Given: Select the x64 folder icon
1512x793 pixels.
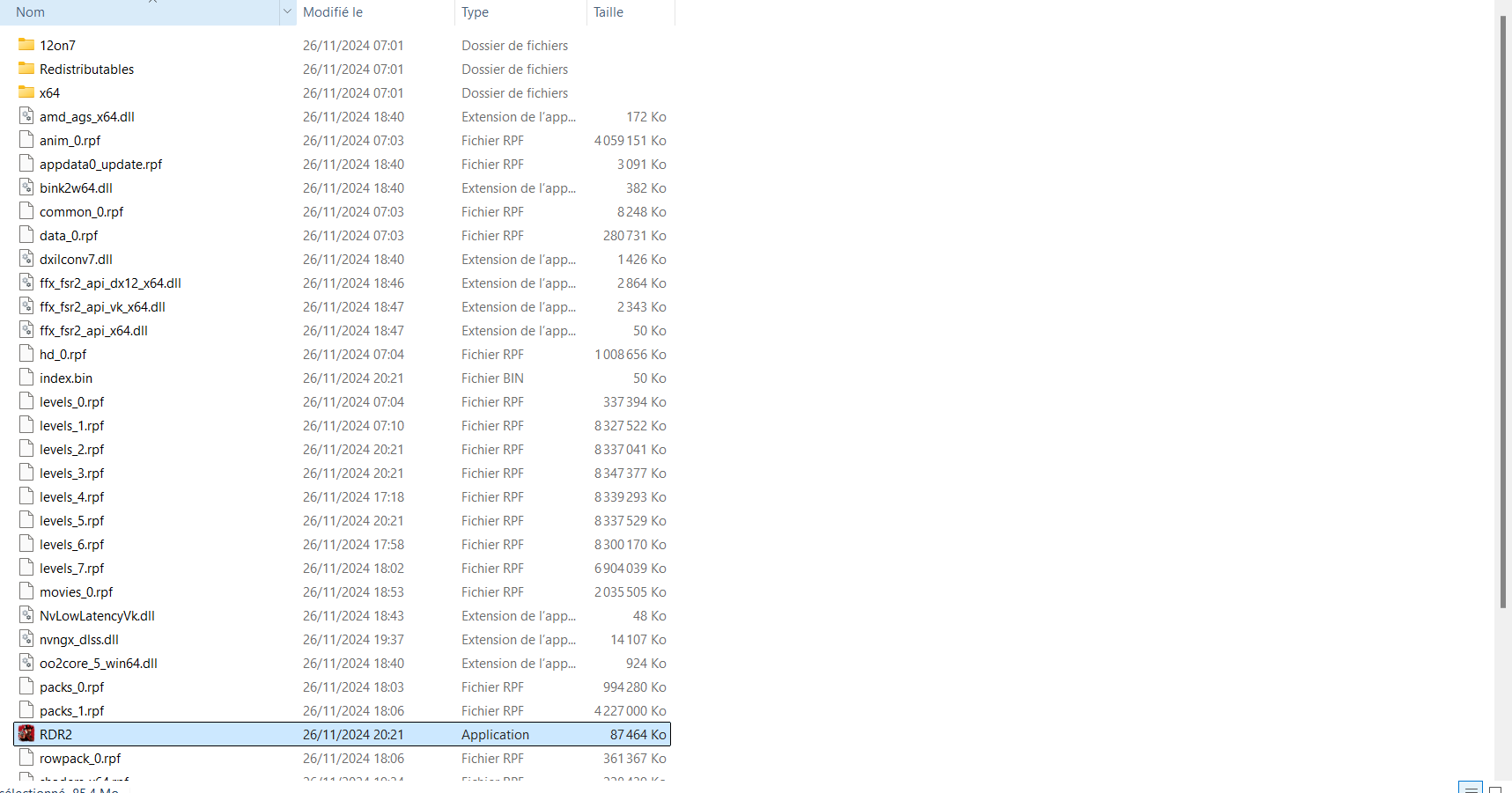Looking at the screenshot, I should (x=26, y=92).
